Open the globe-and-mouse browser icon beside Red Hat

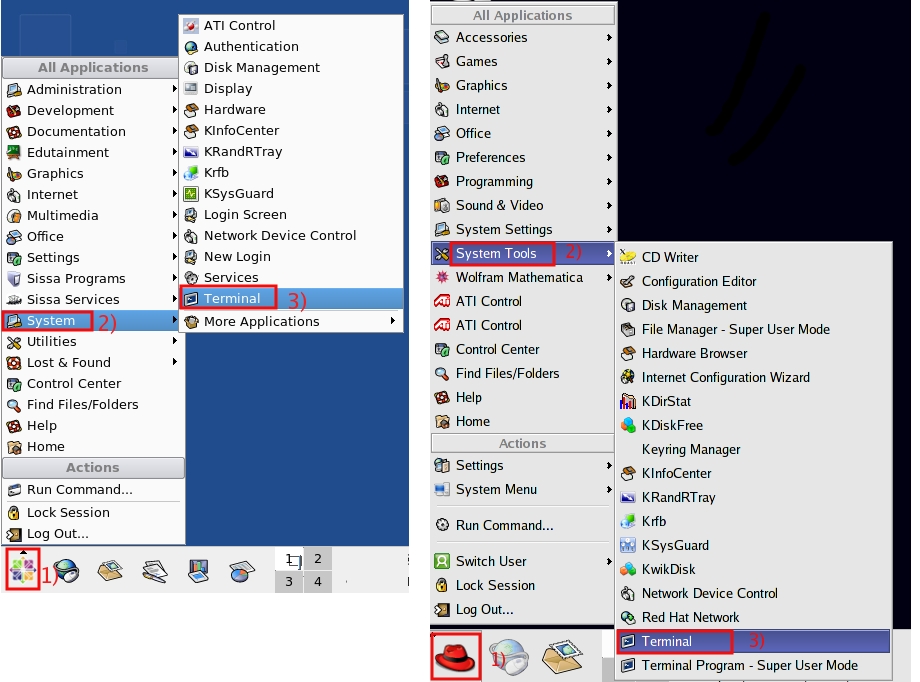[x=510, y=657]
